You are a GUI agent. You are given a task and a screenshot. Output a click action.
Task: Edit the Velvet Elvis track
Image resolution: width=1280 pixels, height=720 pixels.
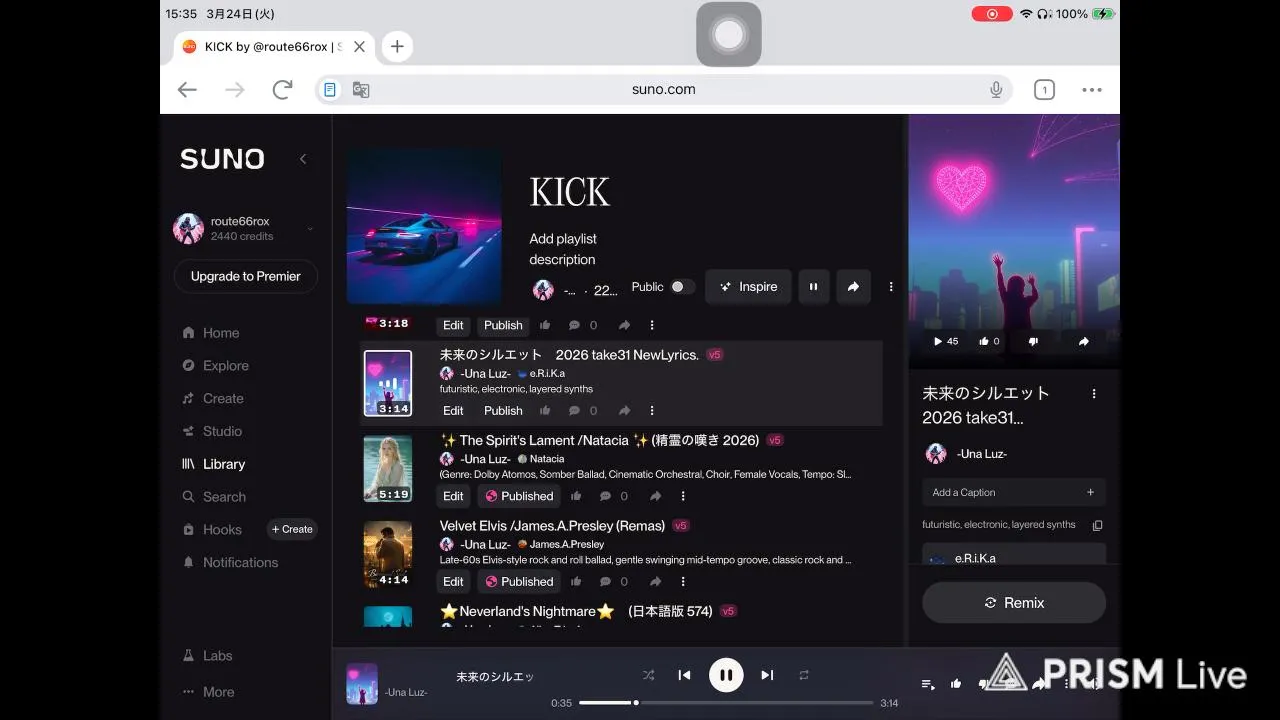tap(453, 582)
